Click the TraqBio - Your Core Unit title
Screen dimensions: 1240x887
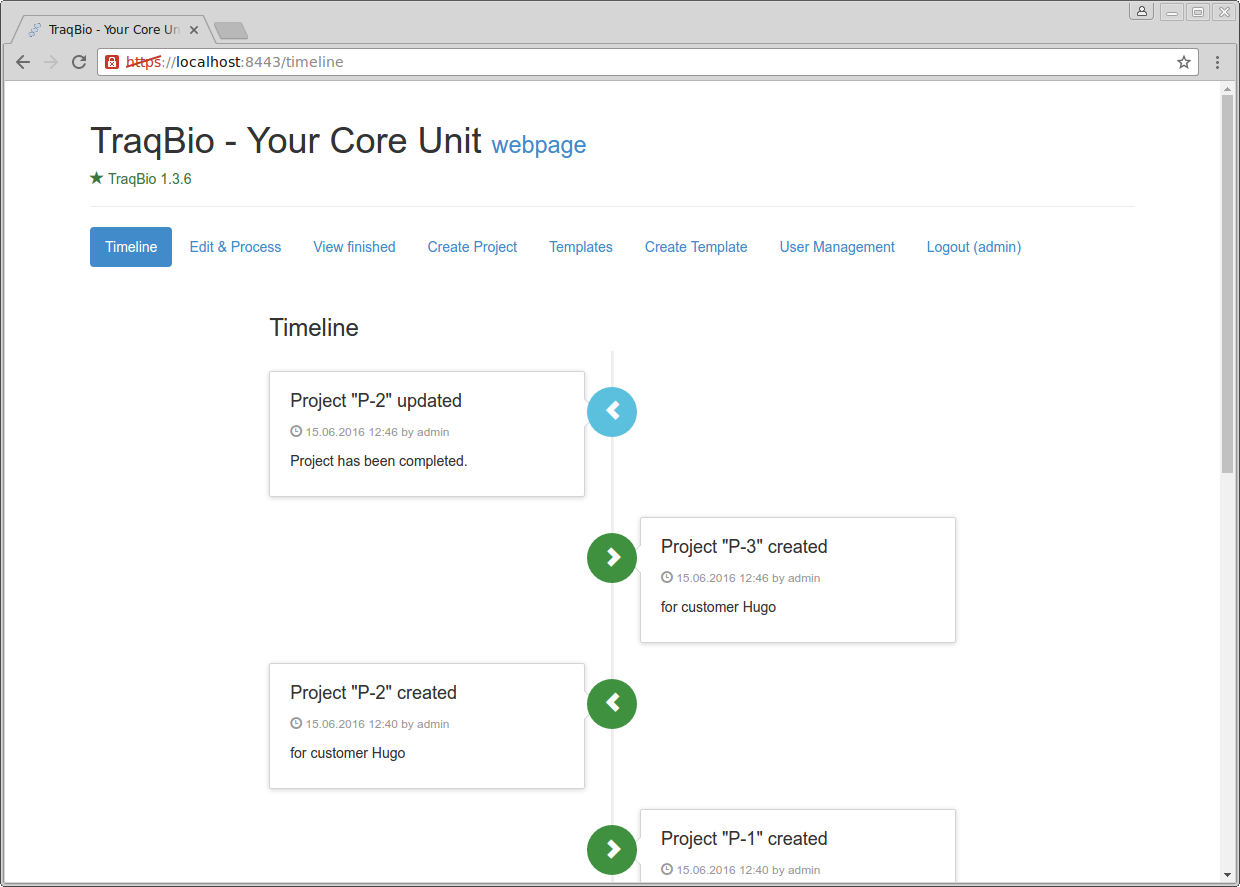coord(286,140)
